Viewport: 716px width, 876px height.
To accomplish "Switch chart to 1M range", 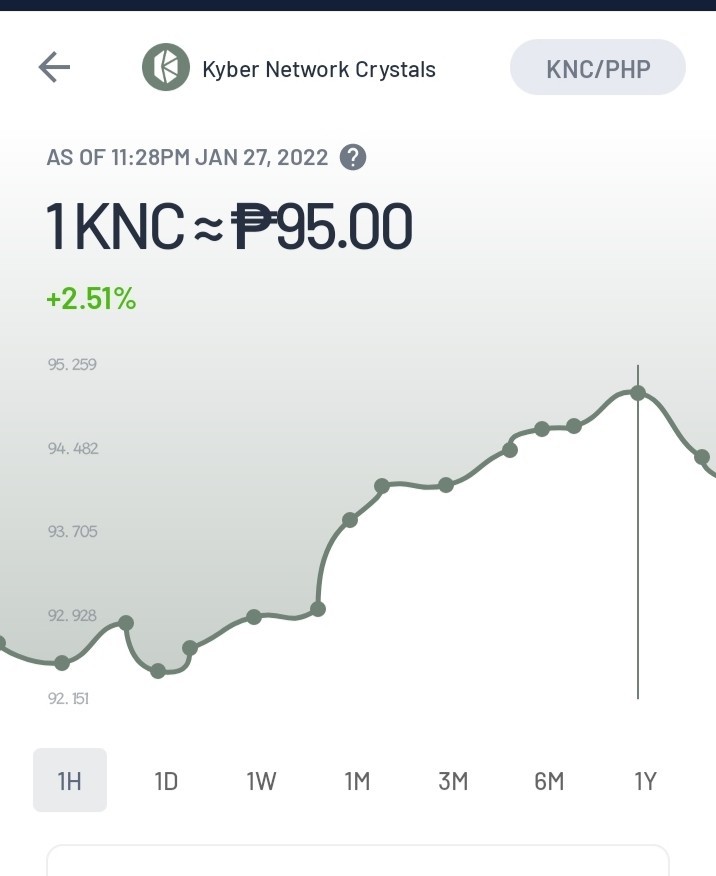I will [357, 780].
